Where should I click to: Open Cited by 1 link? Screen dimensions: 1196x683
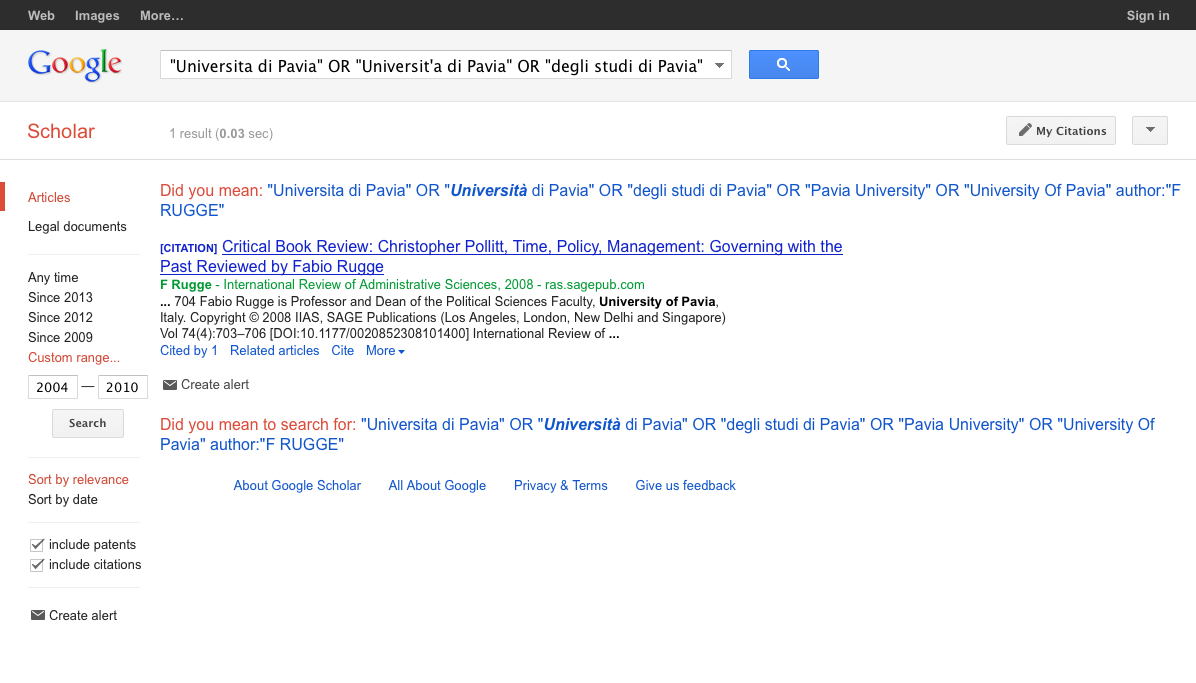pyautogui.click(x=188, y=351)
